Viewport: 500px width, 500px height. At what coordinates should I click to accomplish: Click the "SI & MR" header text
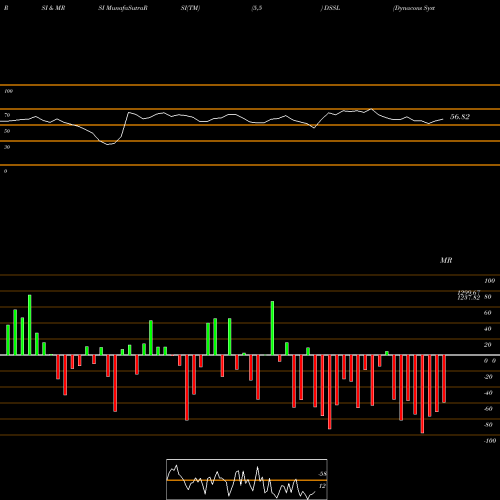tap(53, 8)
